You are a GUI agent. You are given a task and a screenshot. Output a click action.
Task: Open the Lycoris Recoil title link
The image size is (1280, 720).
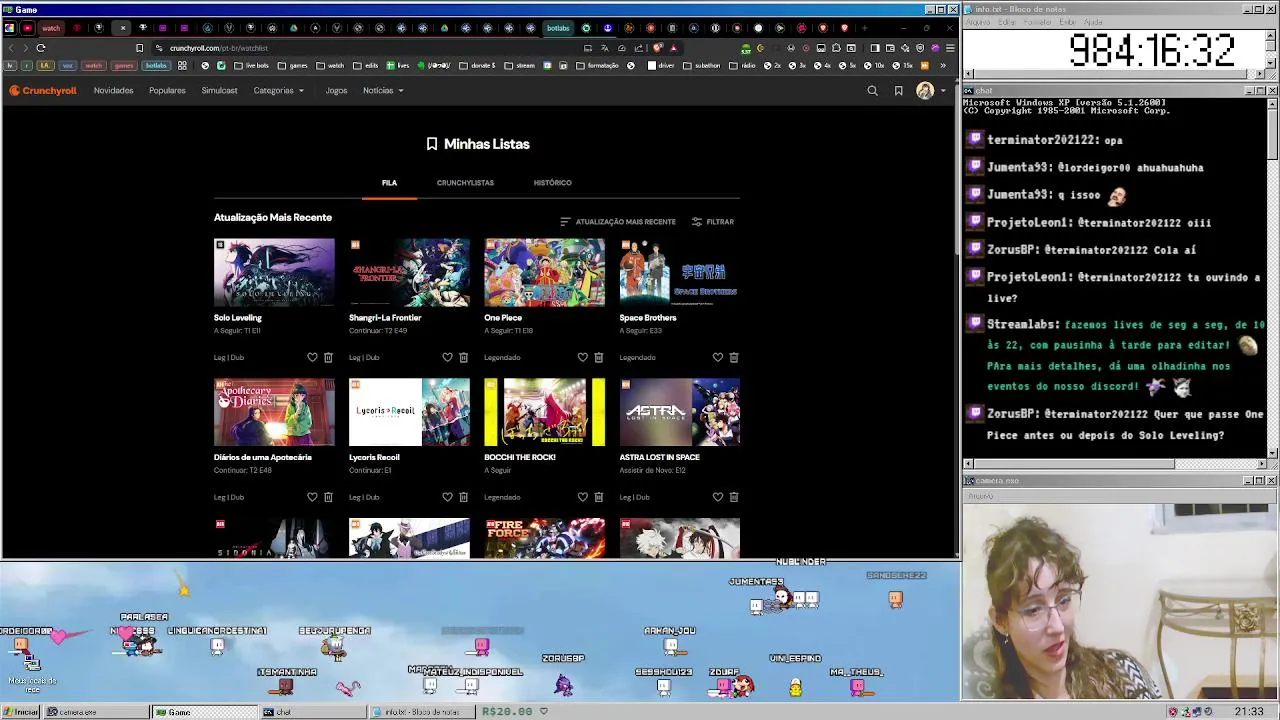pyautogui.click(x=374, y=458)
